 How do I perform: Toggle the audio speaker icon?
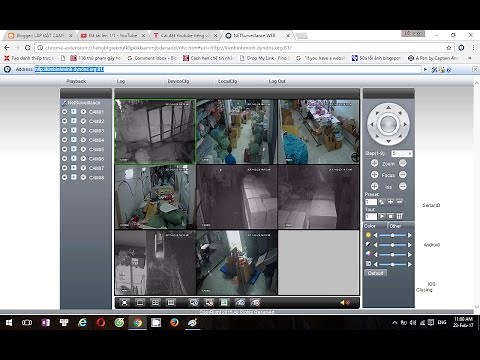click(x=345, y=303)
